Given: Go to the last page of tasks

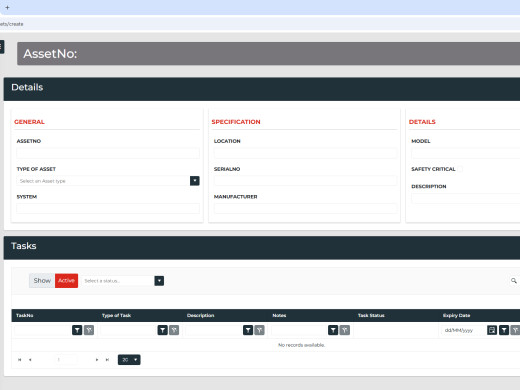Looking at the screenshot, I should [107, 360].
